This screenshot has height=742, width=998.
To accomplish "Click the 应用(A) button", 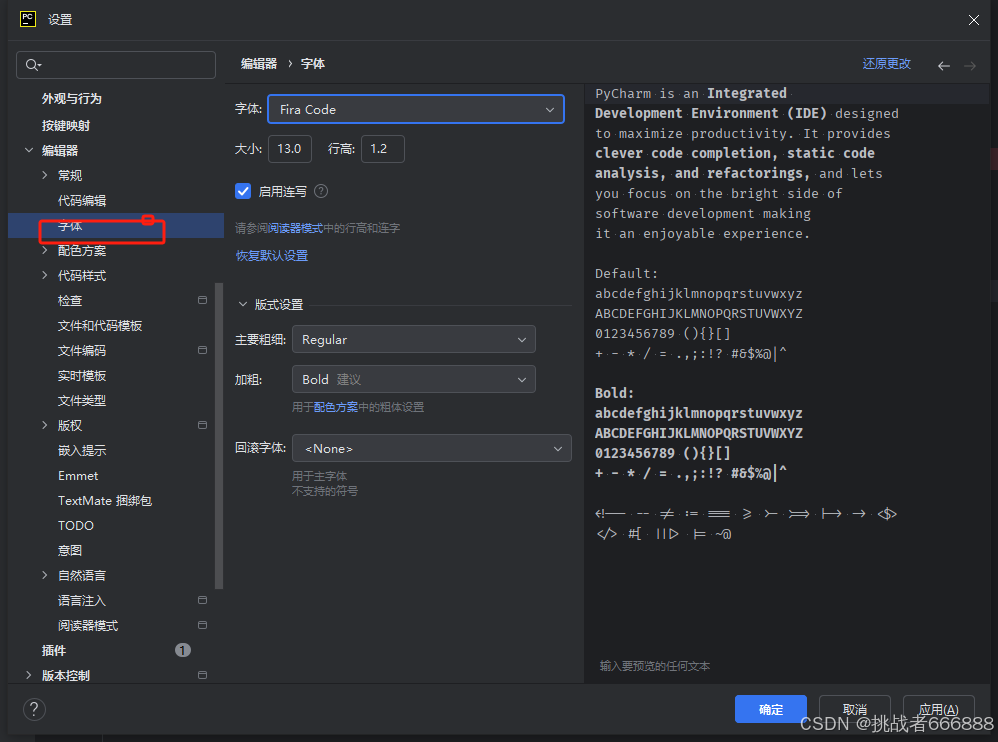I will [938, 709].
